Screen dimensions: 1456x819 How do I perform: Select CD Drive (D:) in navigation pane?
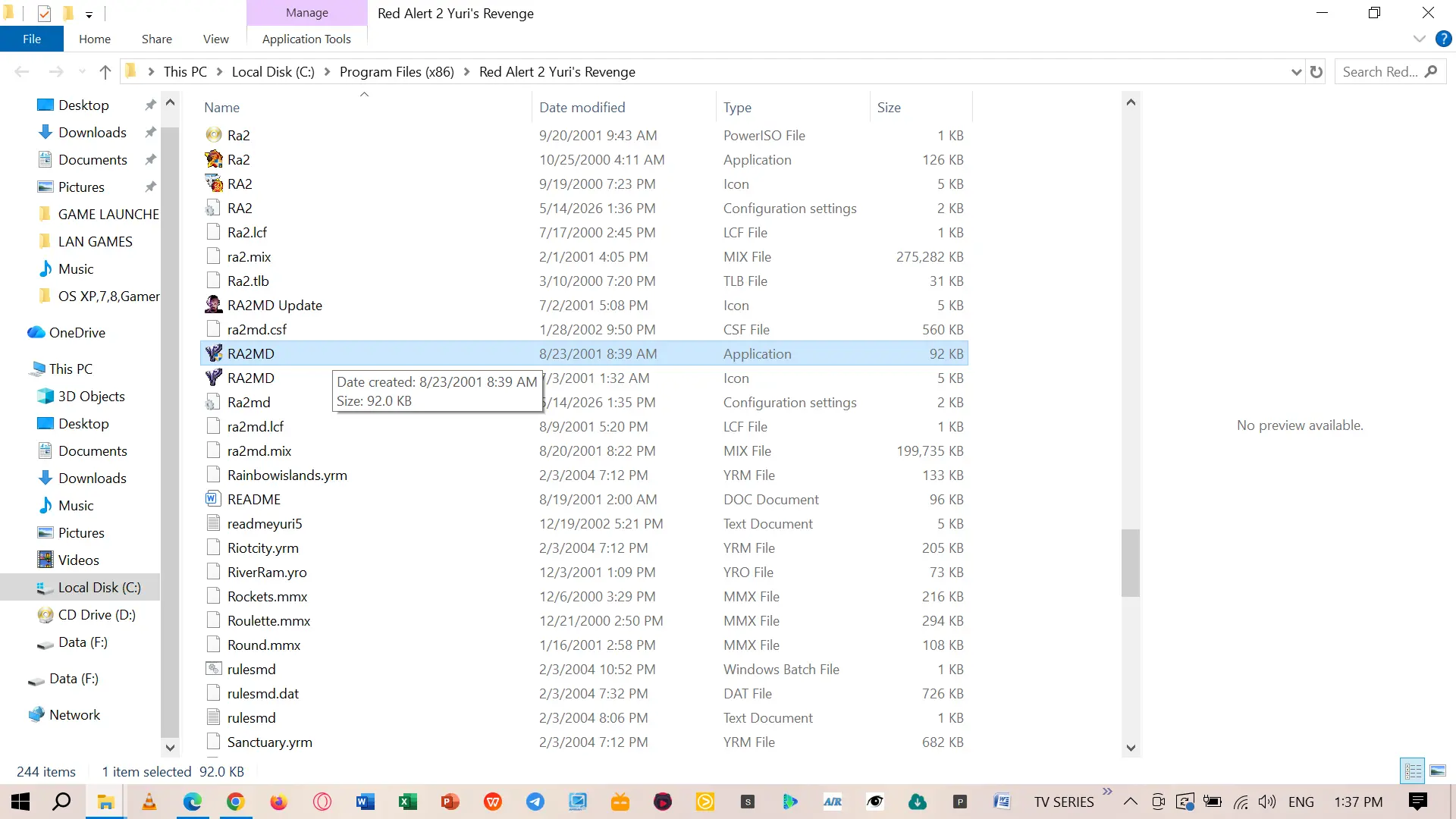click(96, 614)
